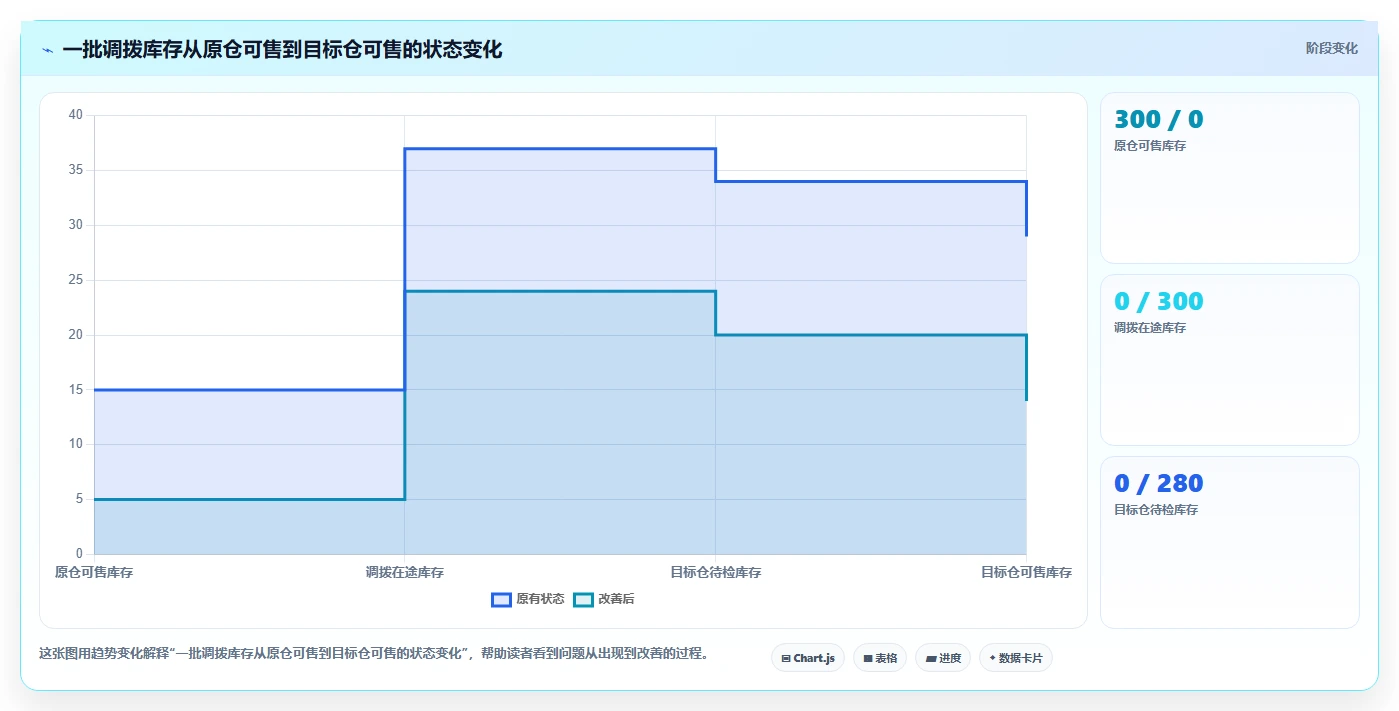
Task: Select the 数据卡片 tag chip
Action: pos(1016,658)
